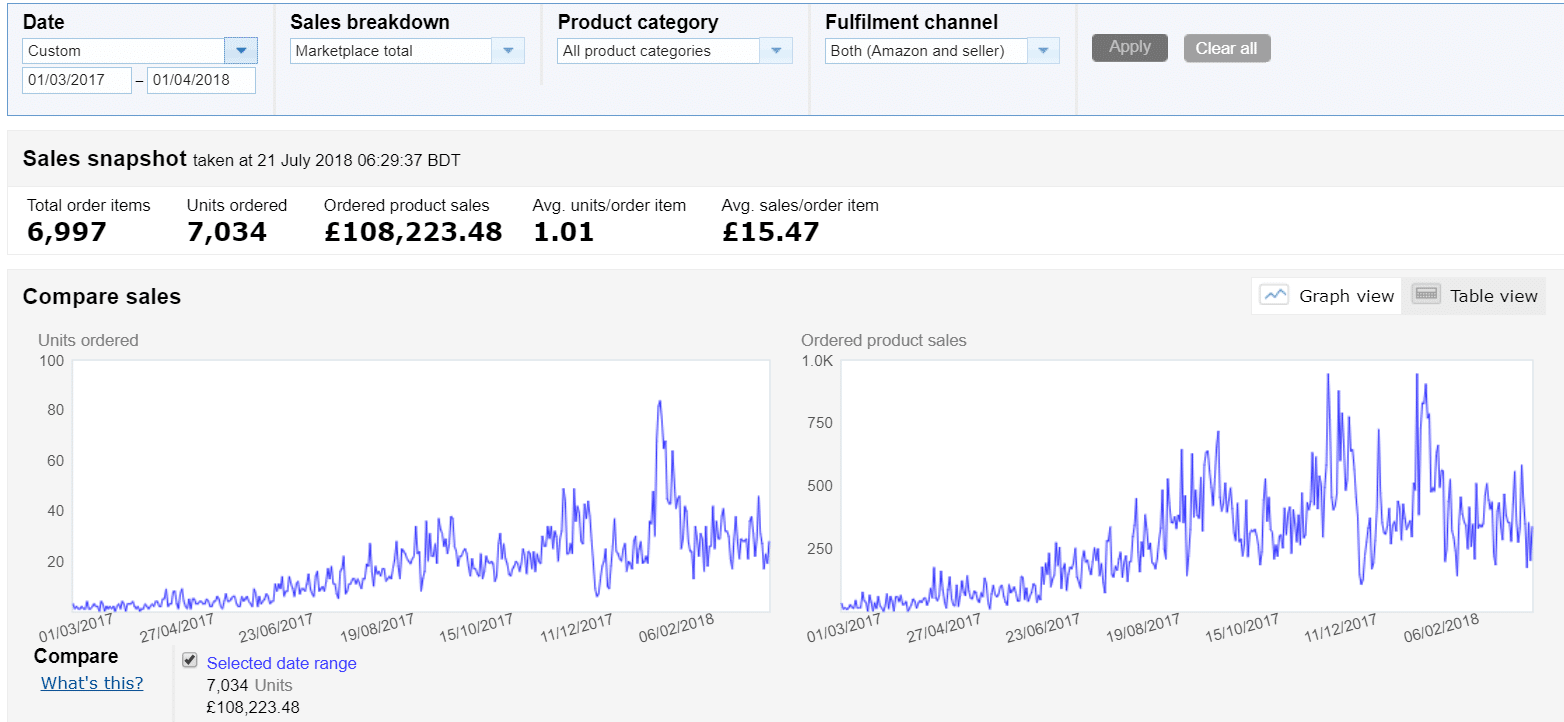Click the Compare sales heading

[x=102, y=296]
